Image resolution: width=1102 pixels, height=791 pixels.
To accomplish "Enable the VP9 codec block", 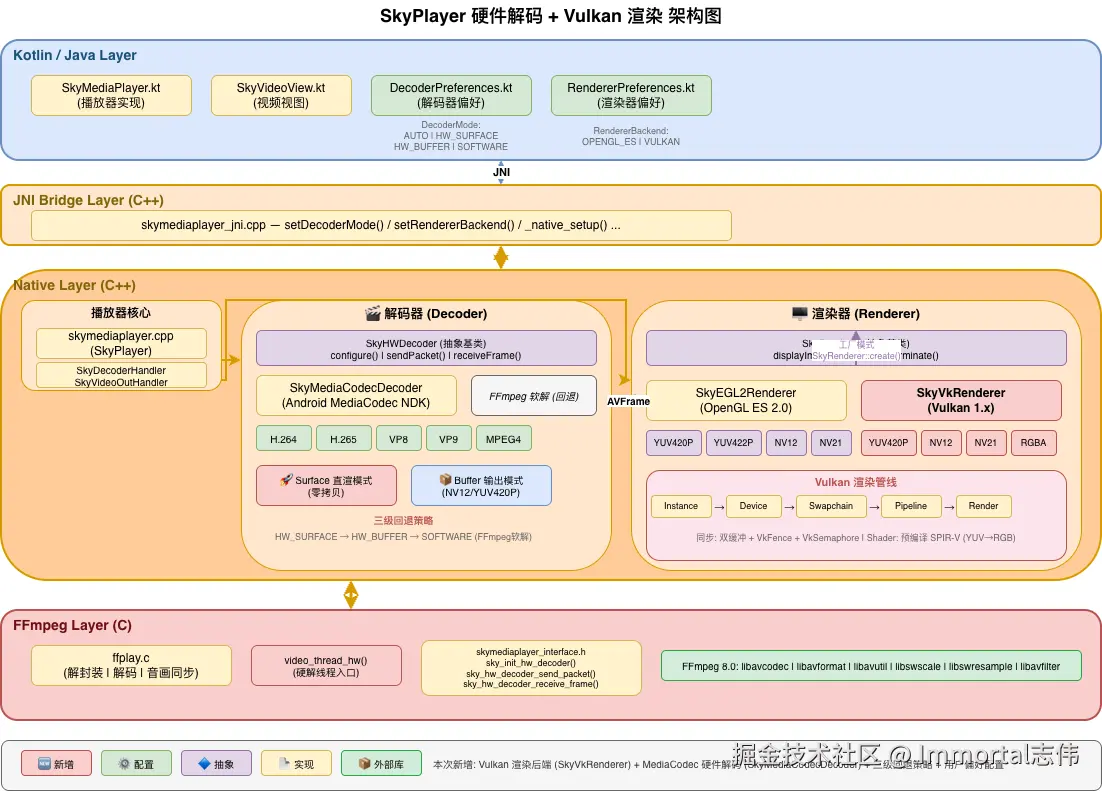I will tap(448, 438).
